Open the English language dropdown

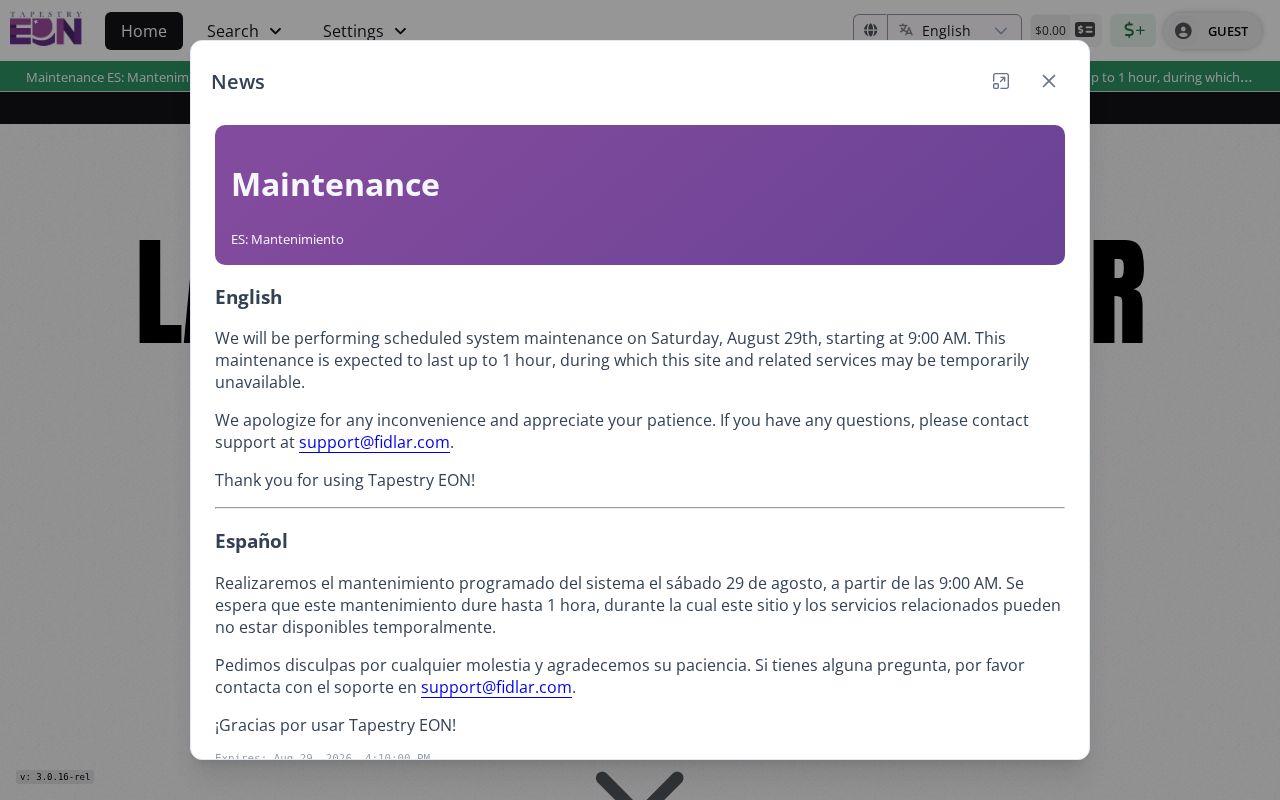[954, 31]
